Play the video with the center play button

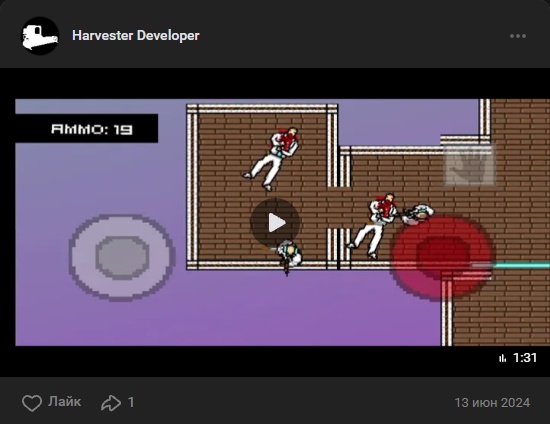coord(275,223)
